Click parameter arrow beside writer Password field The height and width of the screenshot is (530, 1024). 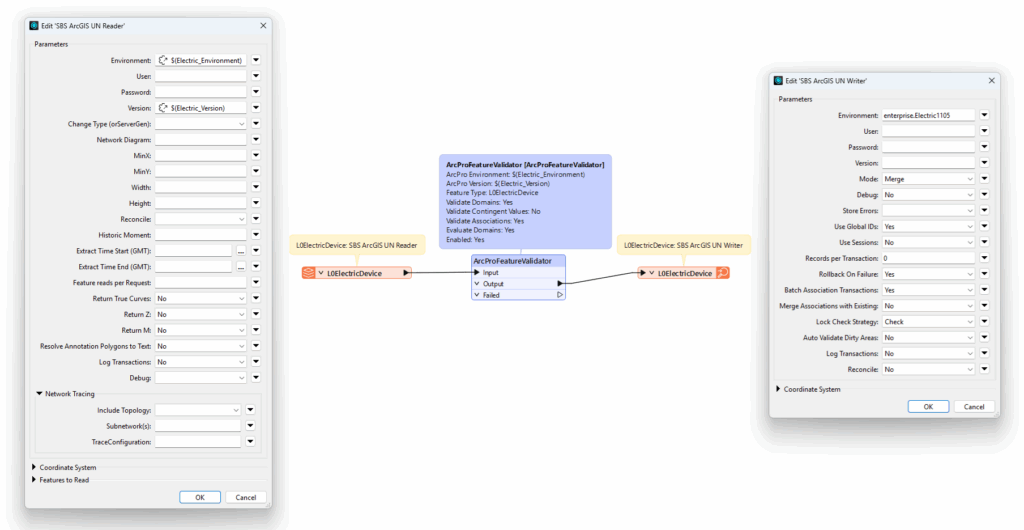point(984,147)
